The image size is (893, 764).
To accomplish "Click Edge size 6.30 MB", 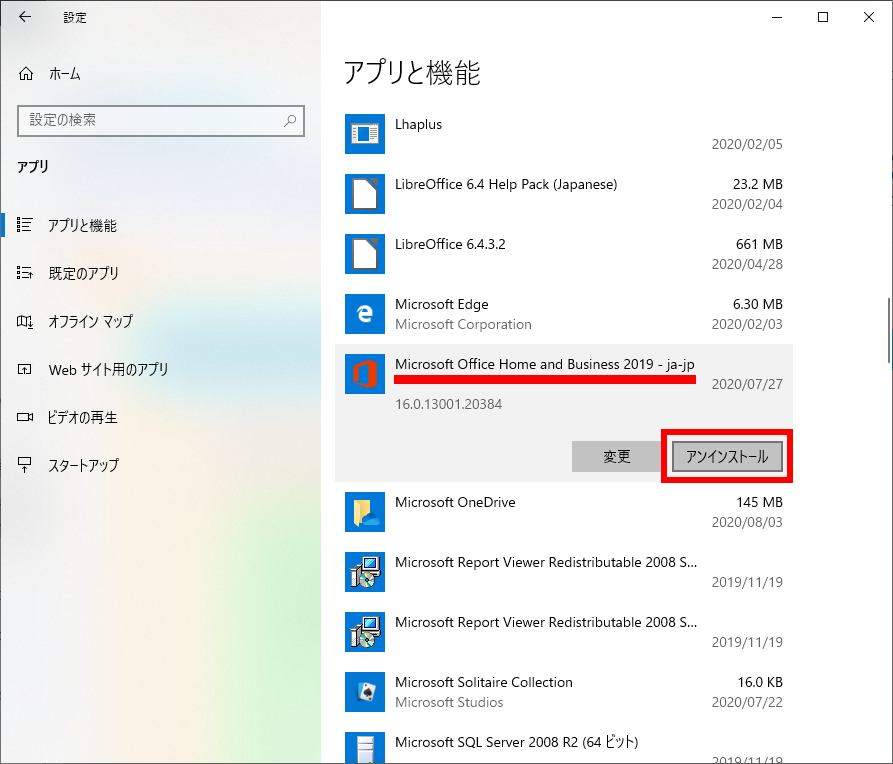I will point(757,304).
